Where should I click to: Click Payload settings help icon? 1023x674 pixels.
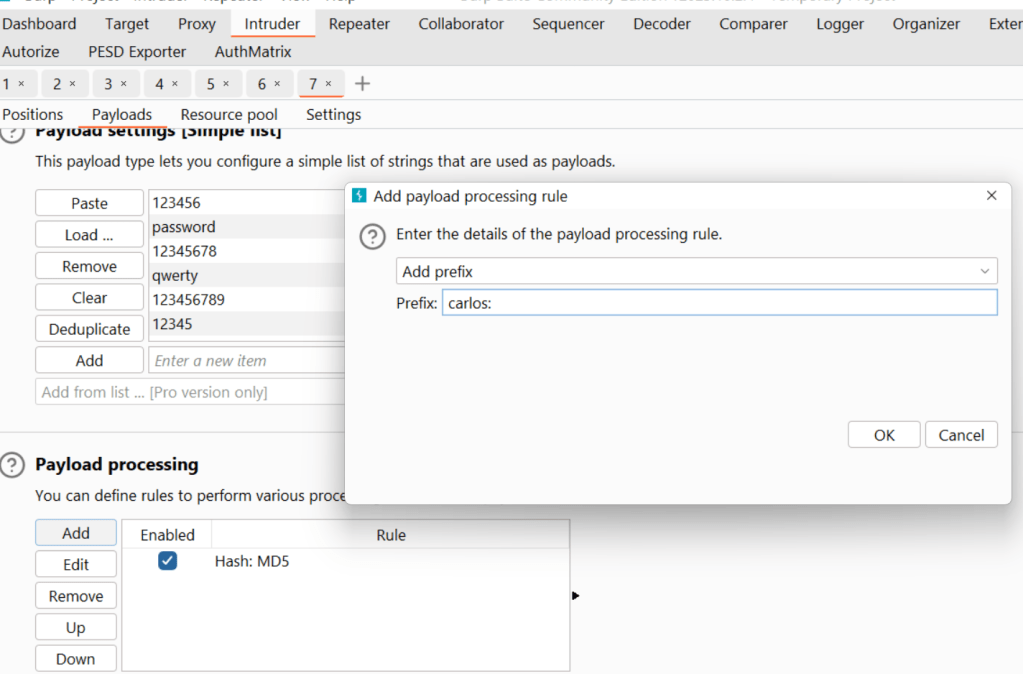coord(12,133)
